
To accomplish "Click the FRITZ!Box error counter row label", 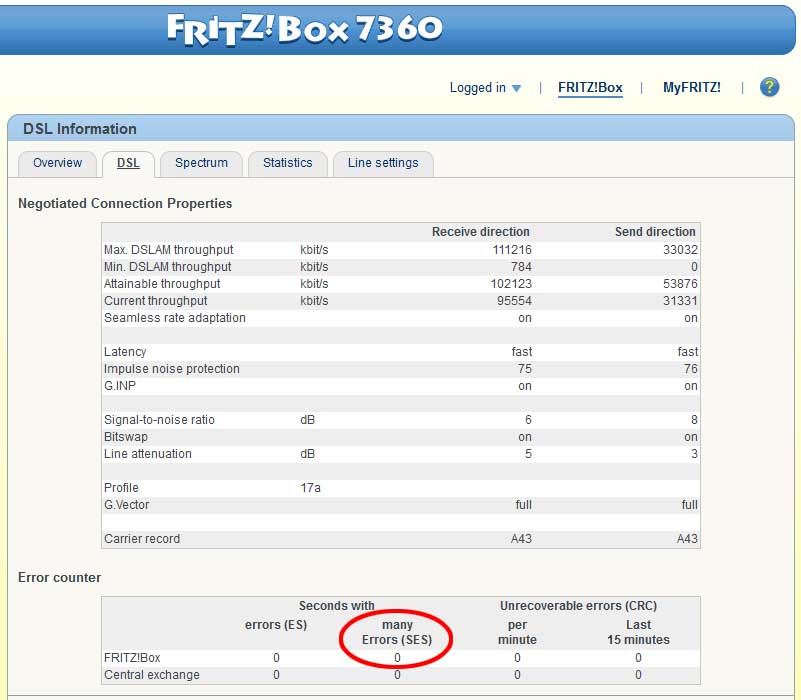I will [132, 658].
